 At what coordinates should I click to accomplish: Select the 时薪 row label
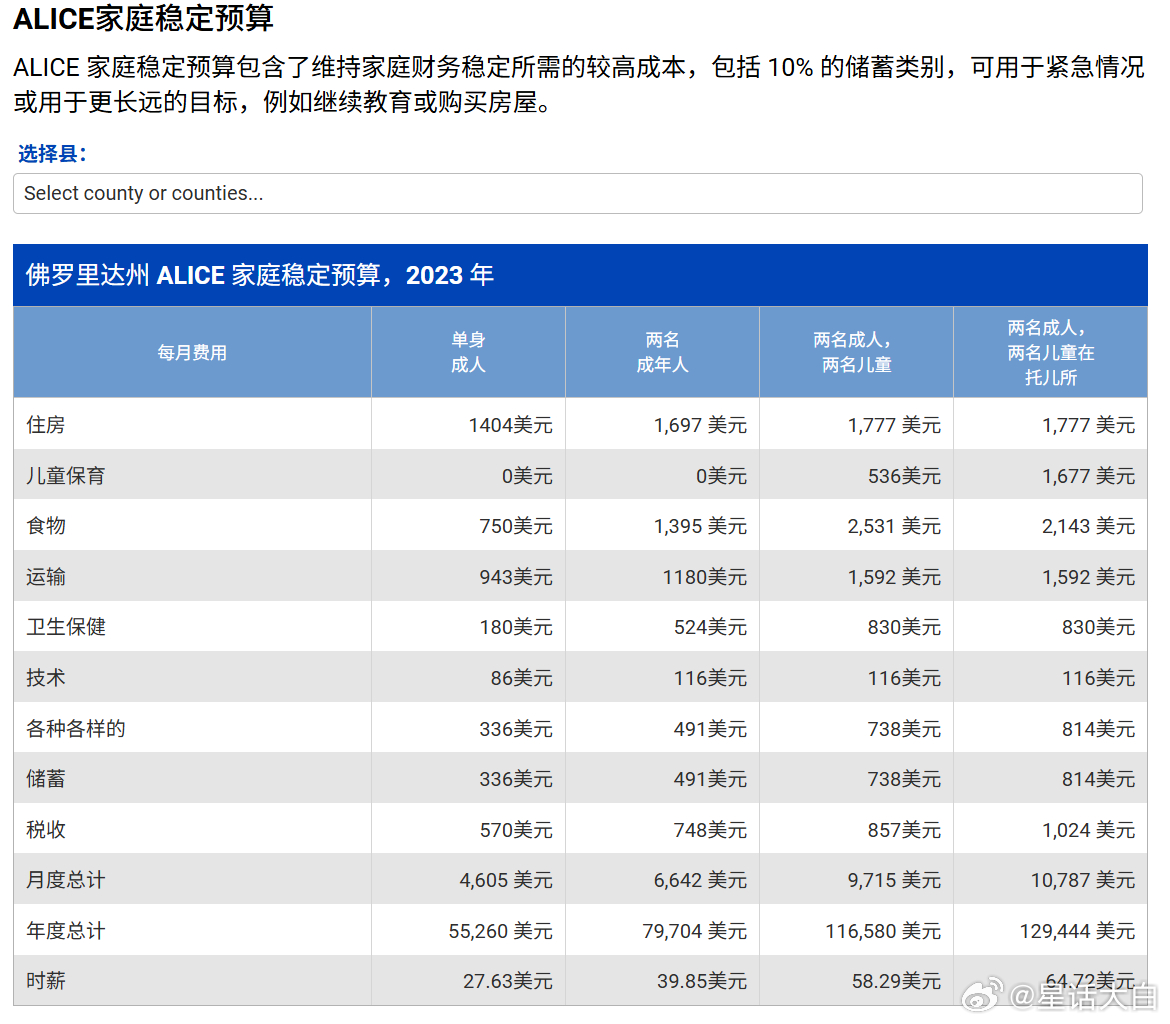pos(46,980)
